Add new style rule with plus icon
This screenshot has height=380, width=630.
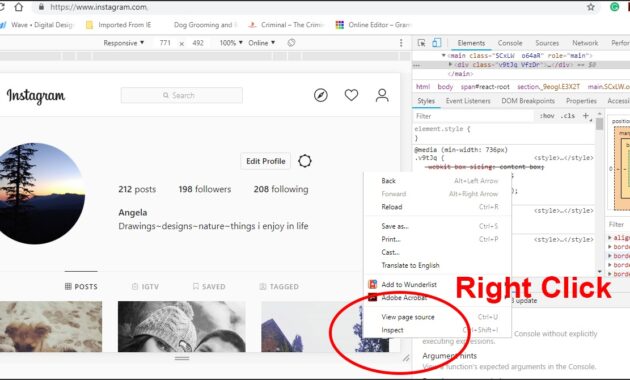tap(586, 116)
